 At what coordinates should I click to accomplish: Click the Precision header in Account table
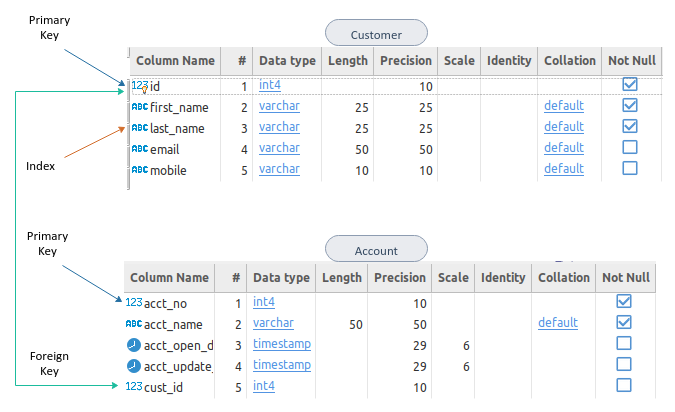click(400, 277)
